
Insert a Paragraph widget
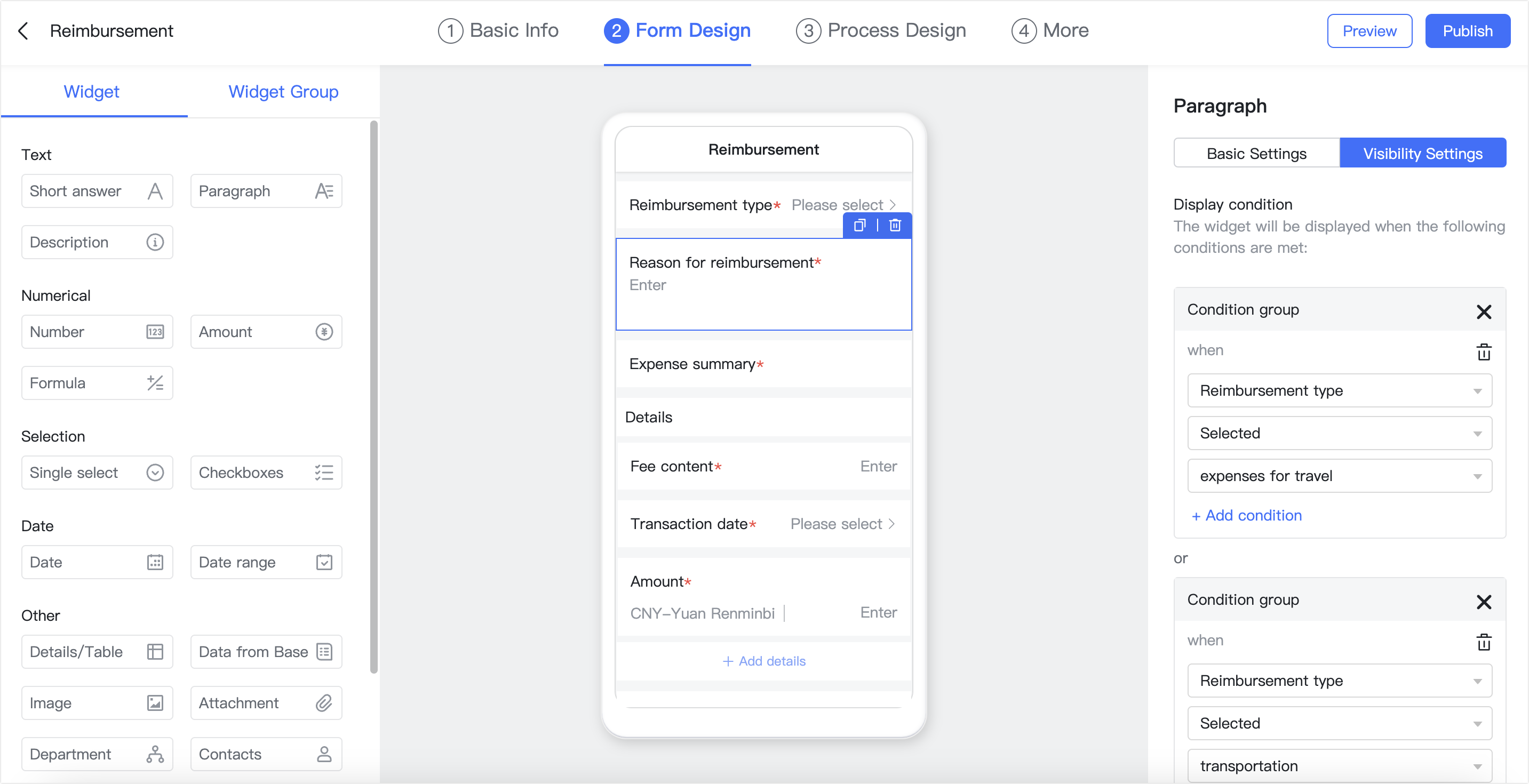(266, 191)
